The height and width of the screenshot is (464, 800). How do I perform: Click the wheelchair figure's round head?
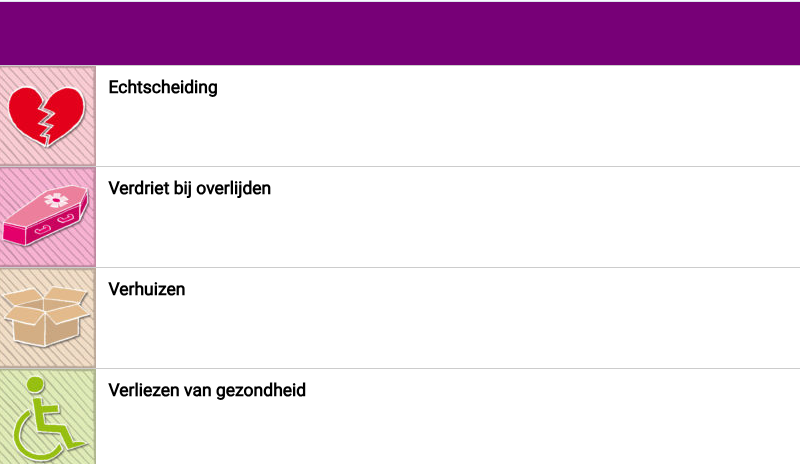pos(36,384)
